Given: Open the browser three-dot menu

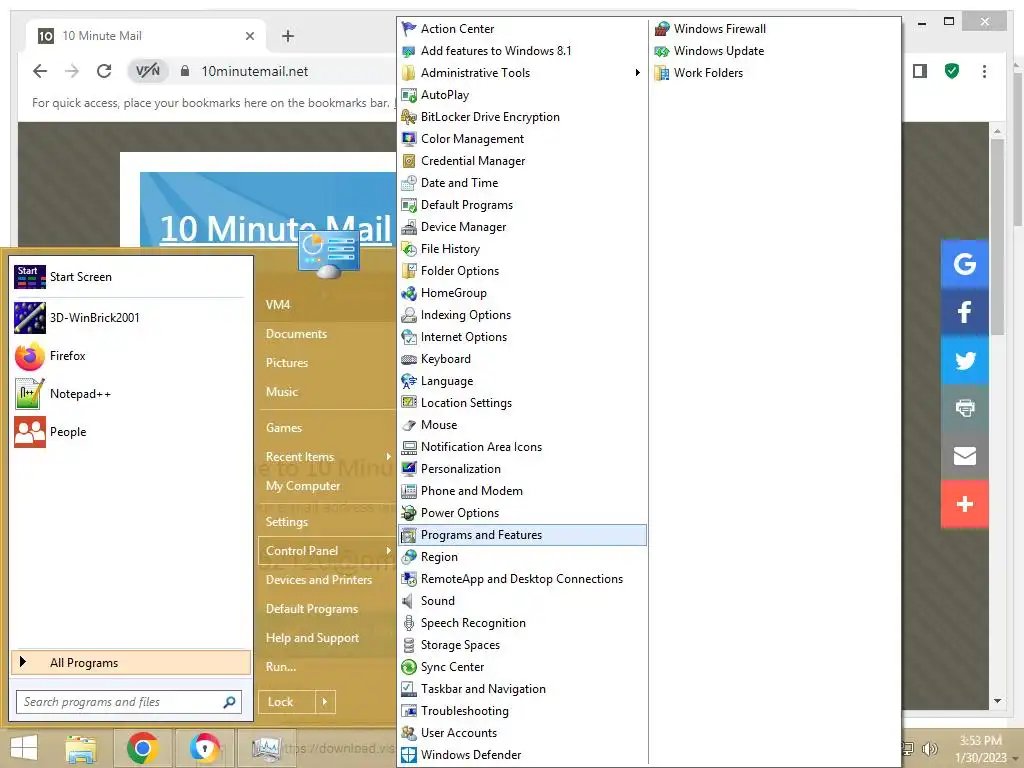Looking at the screenshot, I should tap(984, 71).
